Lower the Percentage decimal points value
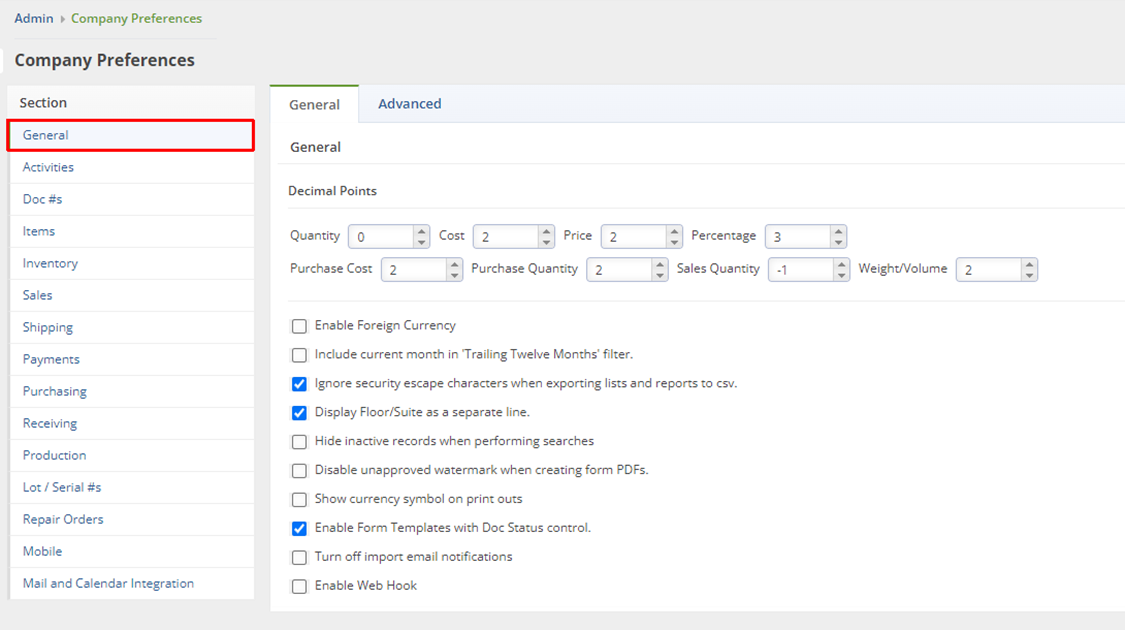This screenshot has width=1125, height=630. point(838,242)
